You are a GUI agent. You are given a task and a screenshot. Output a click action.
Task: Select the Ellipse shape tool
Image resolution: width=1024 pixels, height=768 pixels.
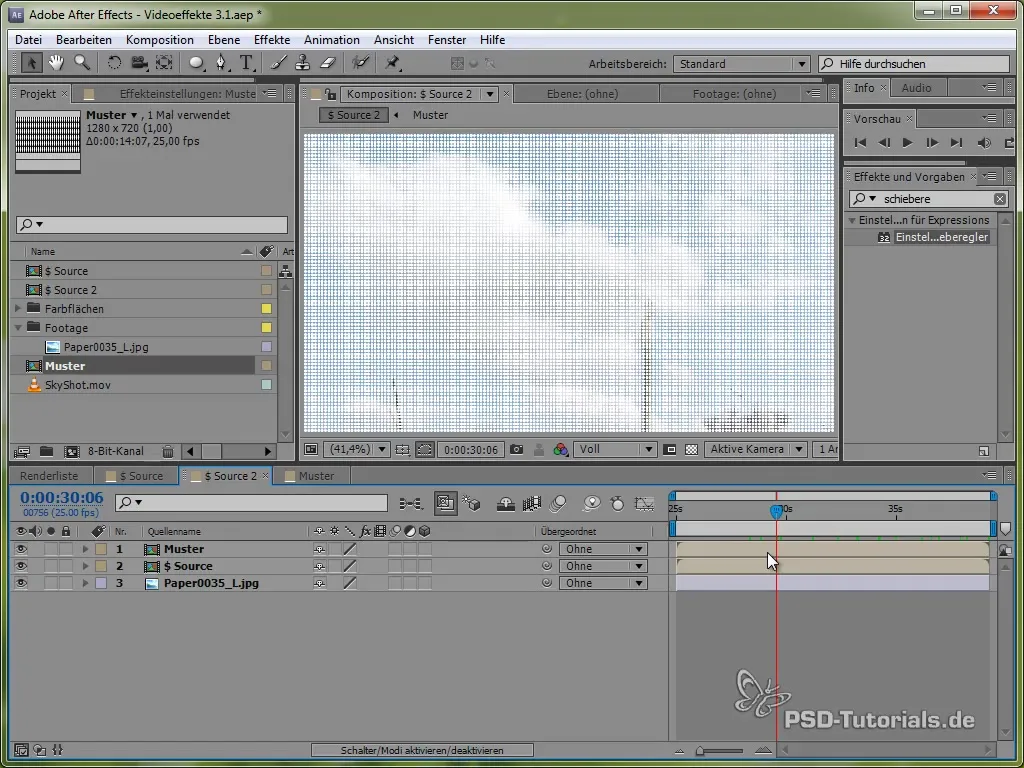point(196,63)
